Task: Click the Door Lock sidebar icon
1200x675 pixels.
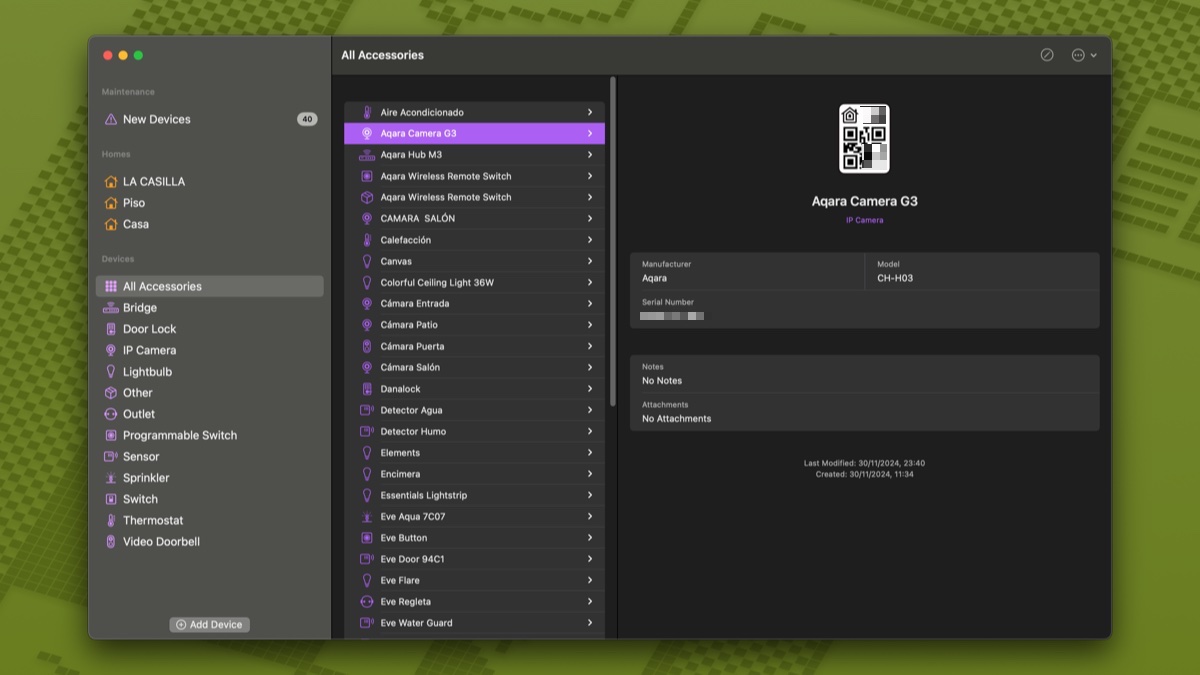Action: (x=111, y=329)
